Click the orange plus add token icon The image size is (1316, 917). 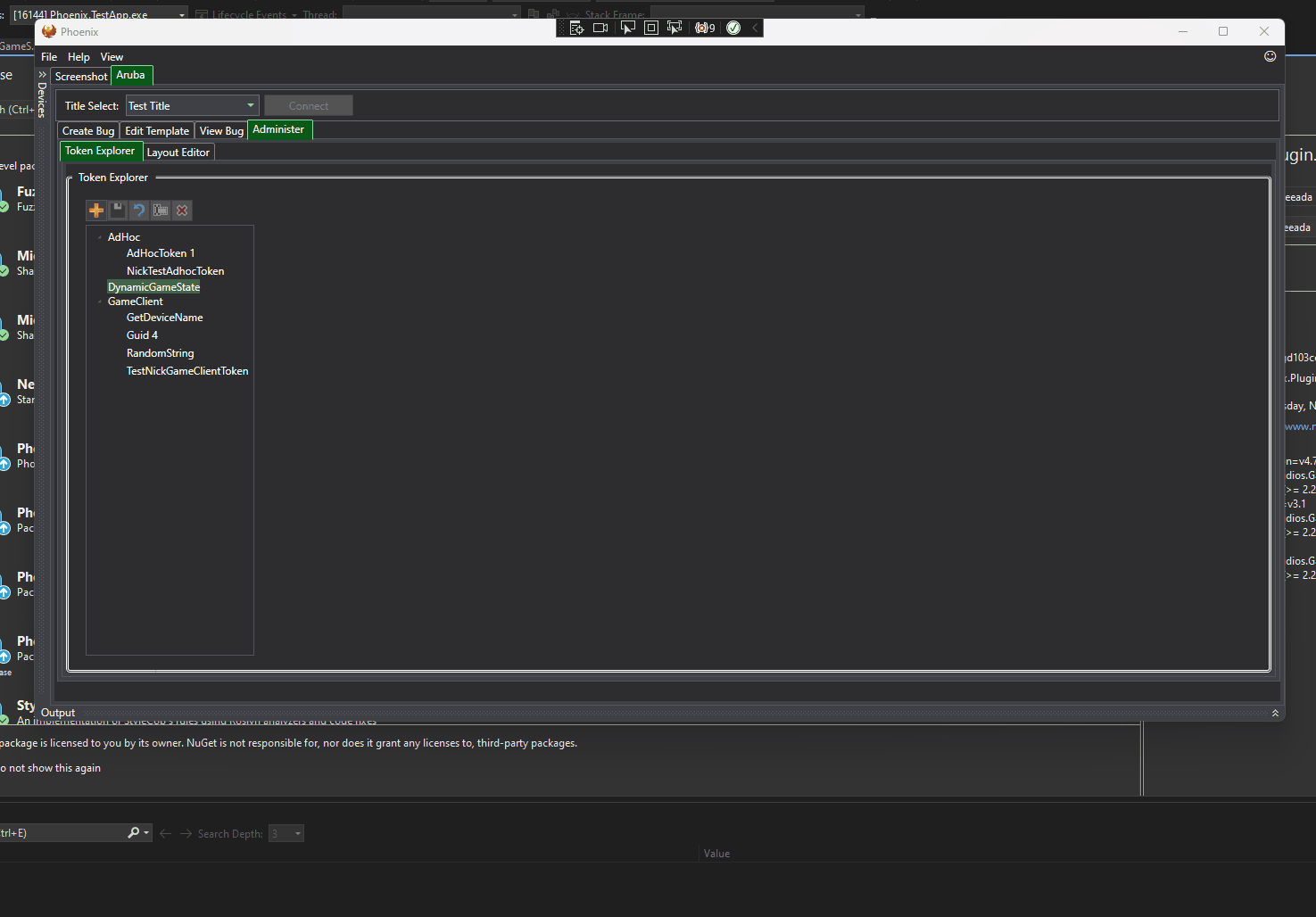coord(96,211)
